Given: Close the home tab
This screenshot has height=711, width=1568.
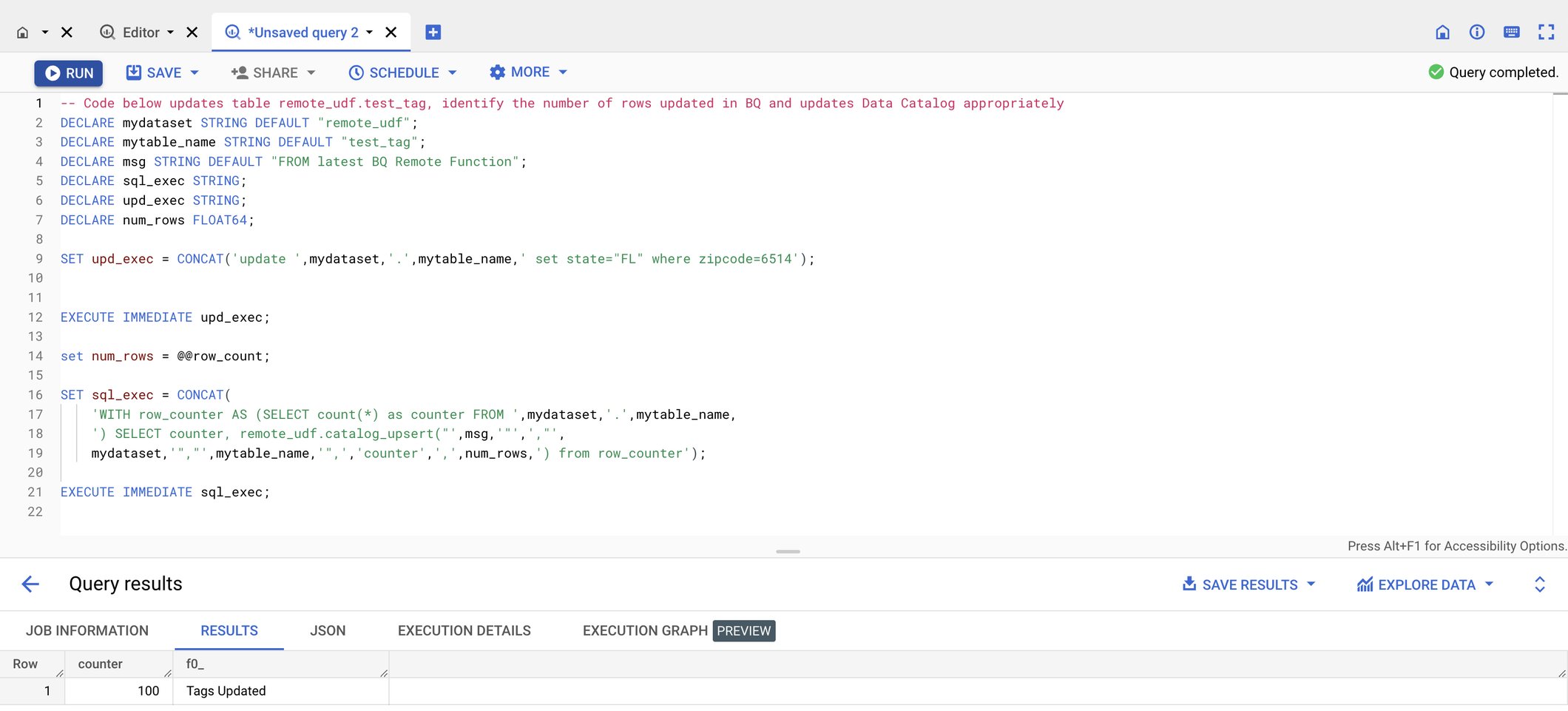Looking at the screenshot, I should [x=67, y=33].
